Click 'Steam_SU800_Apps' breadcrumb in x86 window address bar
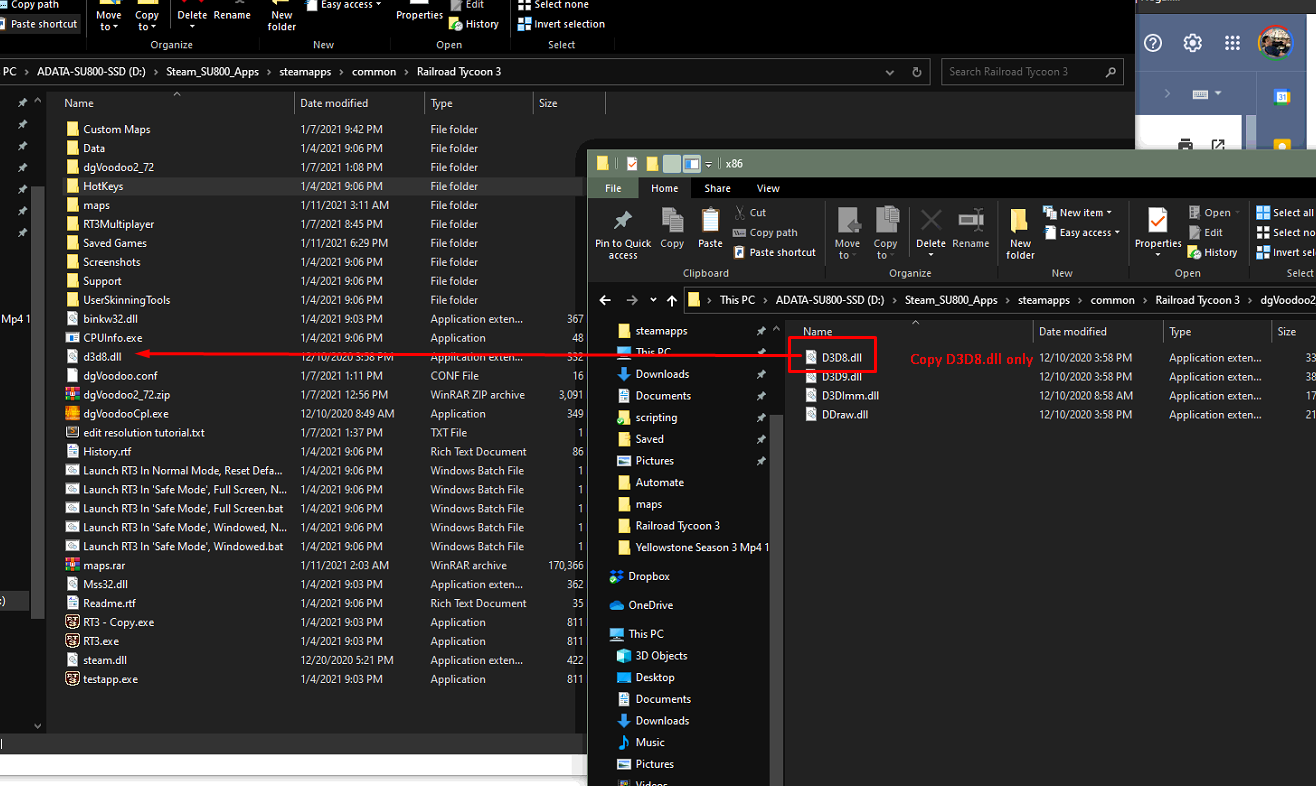Screen dimensions: 1316x786 950,300
